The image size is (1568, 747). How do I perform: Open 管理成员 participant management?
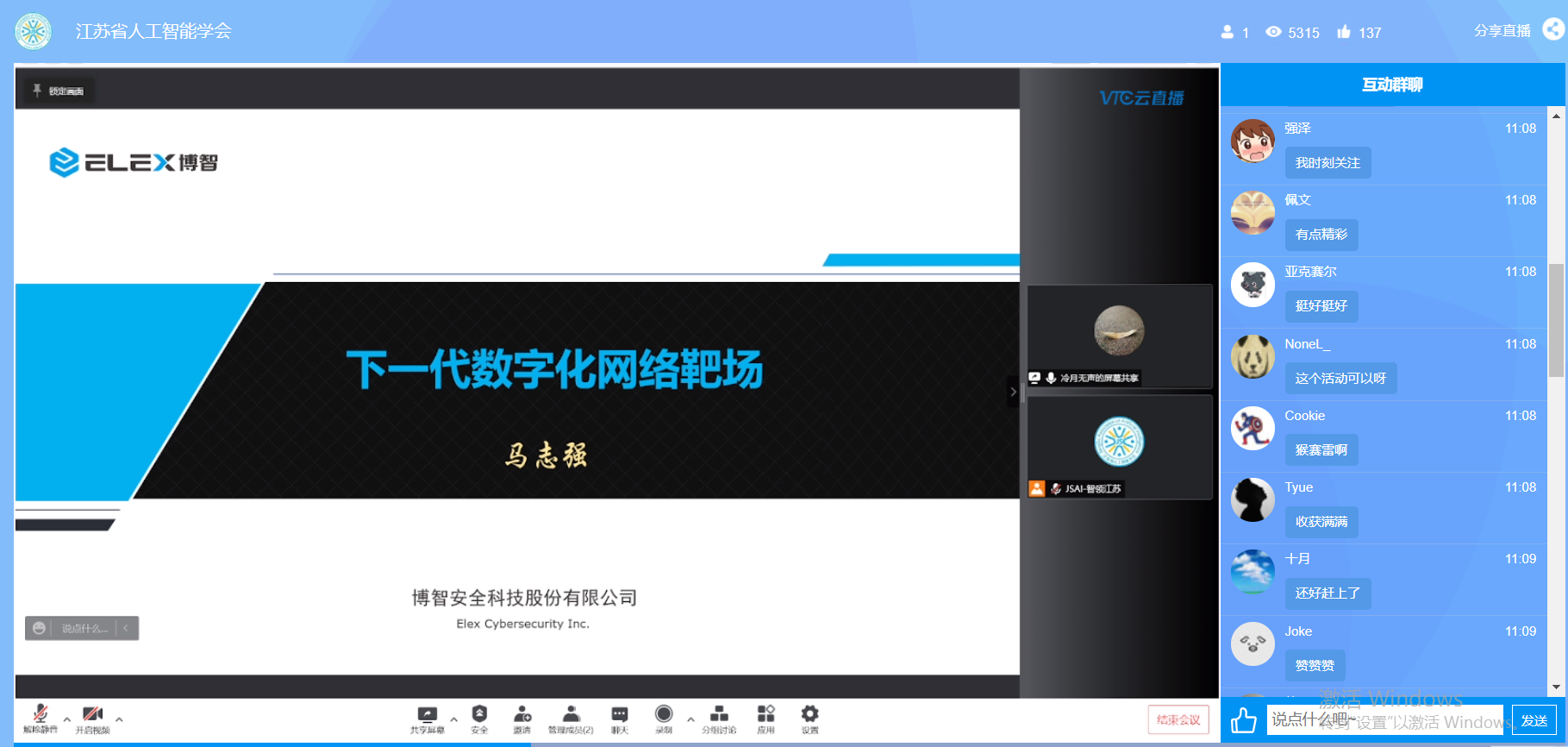click(x=571, y=718)
